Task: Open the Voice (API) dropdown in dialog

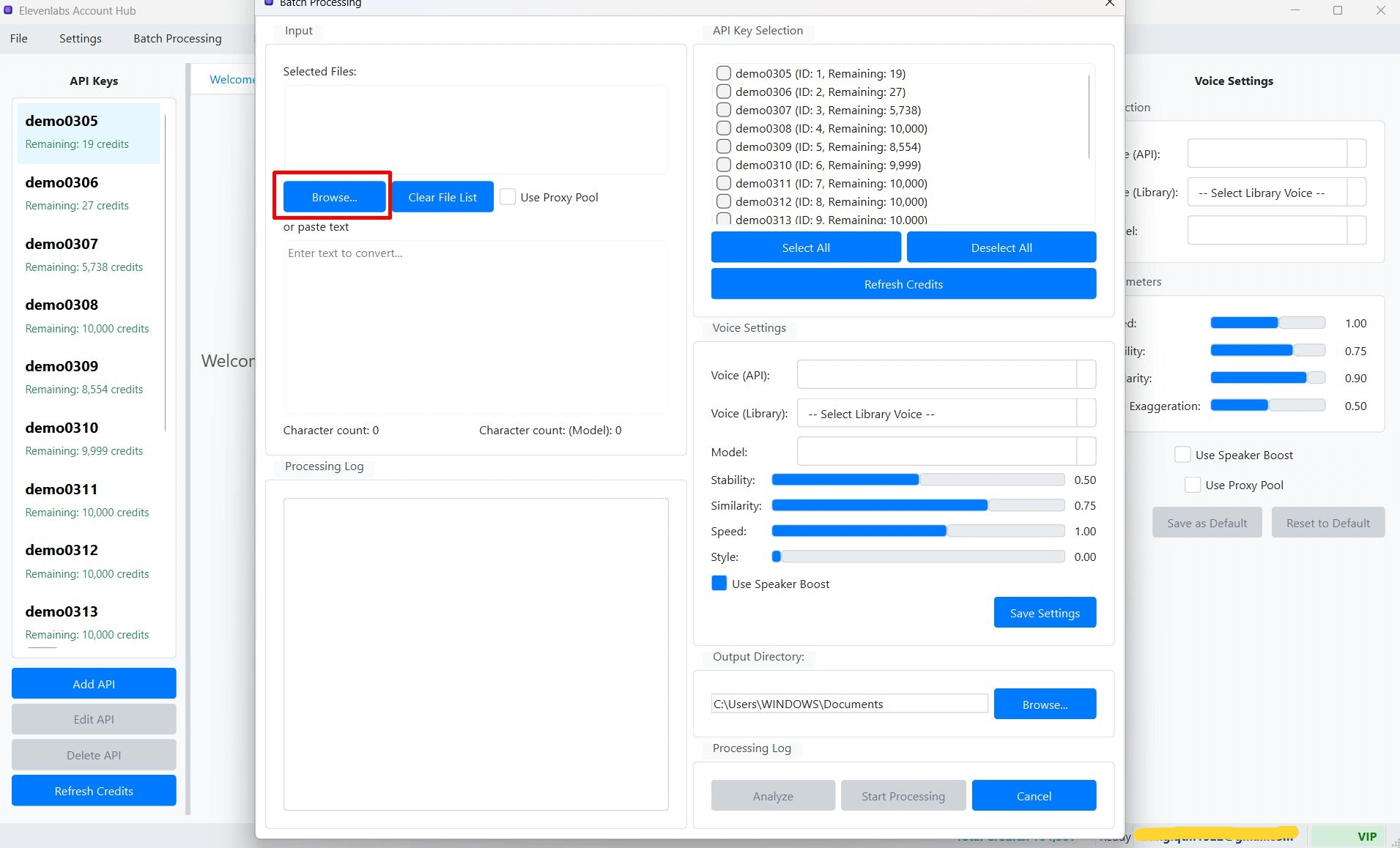Action: pyautogui.click(x=947, y=375)
